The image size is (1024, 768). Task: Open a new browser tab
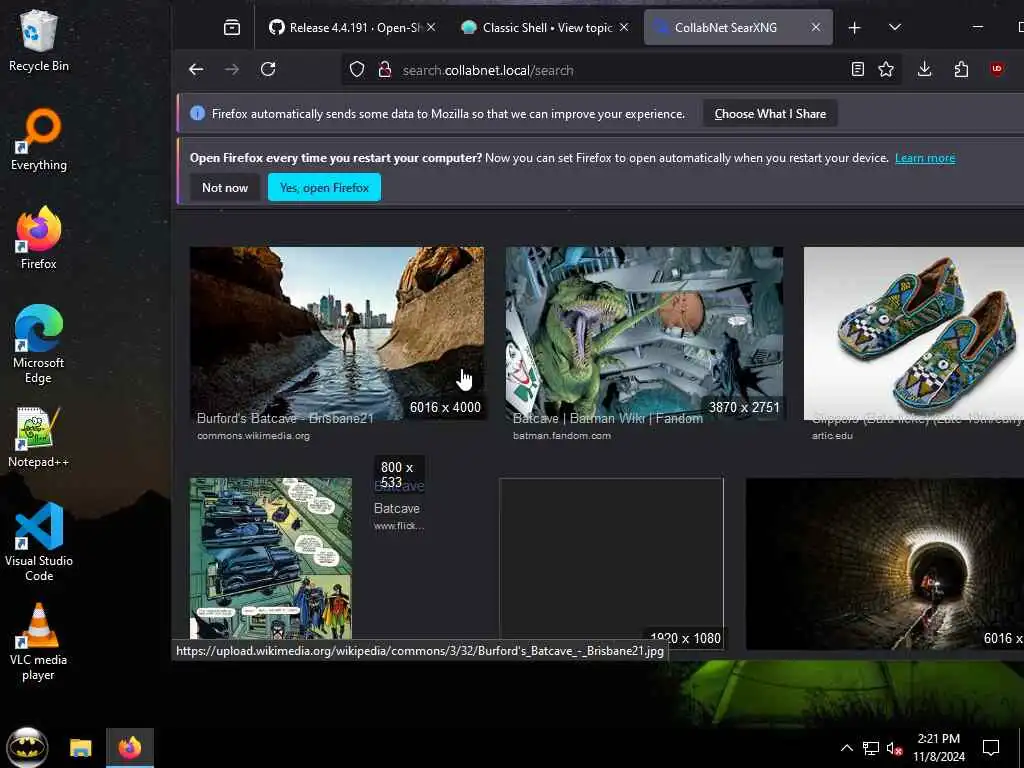click(x=854, y=27)
